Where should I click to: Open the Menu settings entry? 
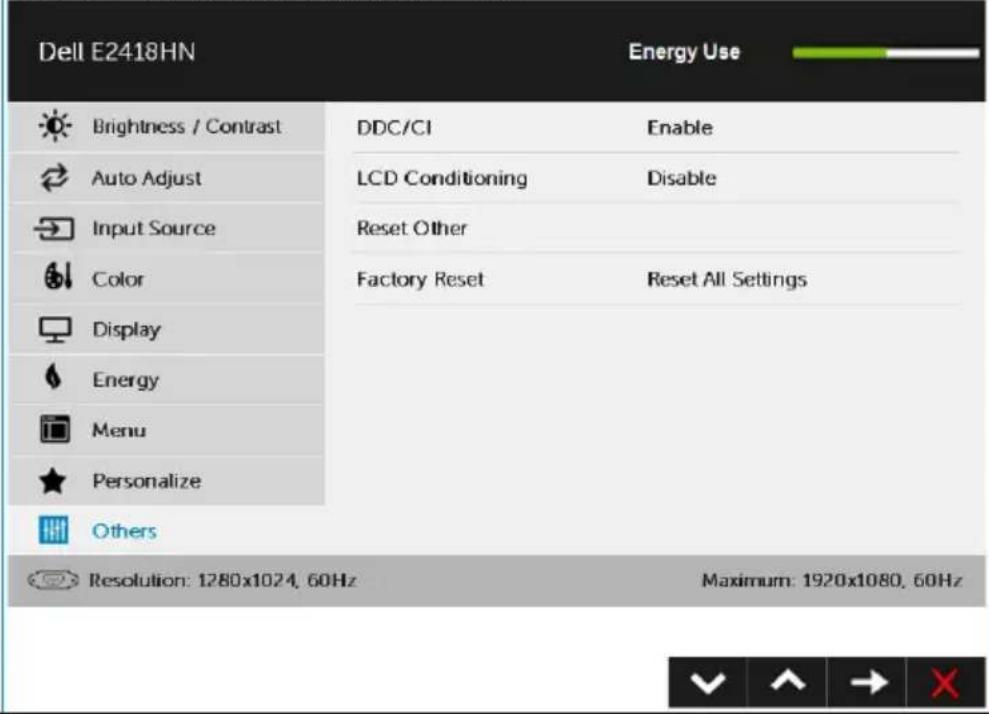point(167,430)
